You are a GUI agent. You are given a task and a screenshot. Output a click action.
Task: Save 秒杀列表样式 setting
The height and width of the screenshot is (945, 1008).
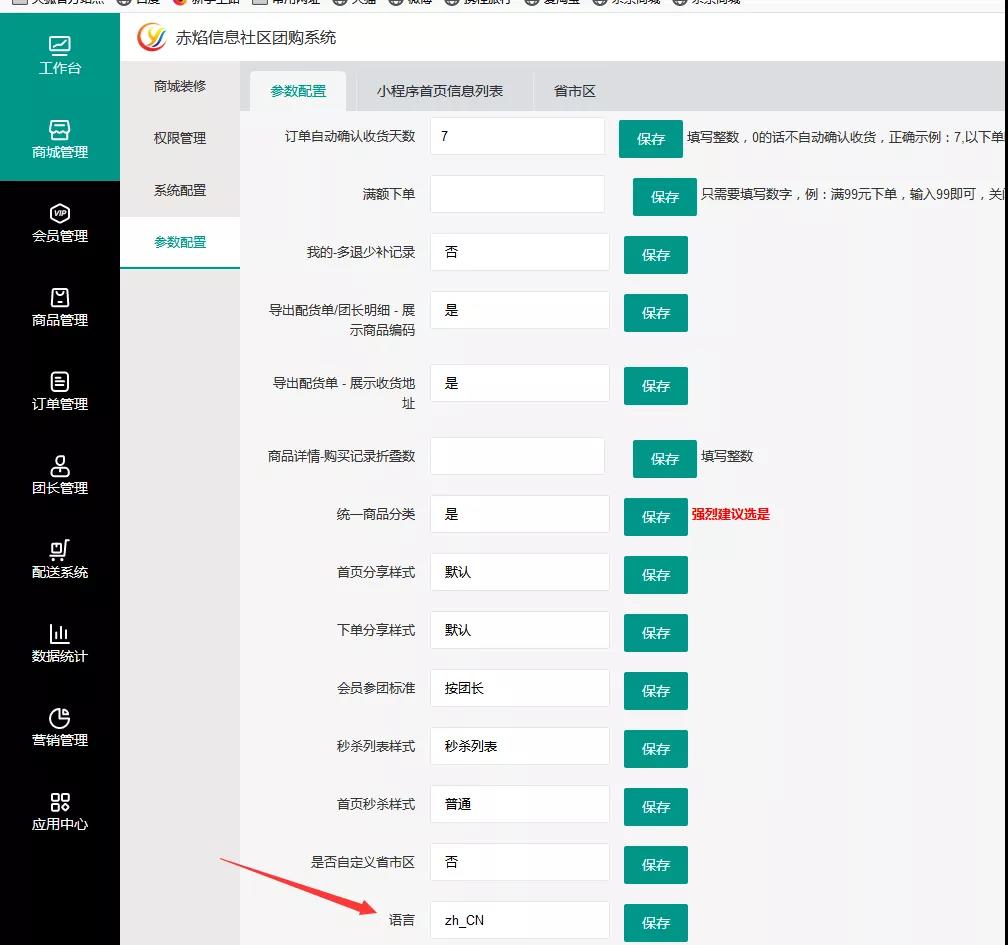click(x=656, y=749)
